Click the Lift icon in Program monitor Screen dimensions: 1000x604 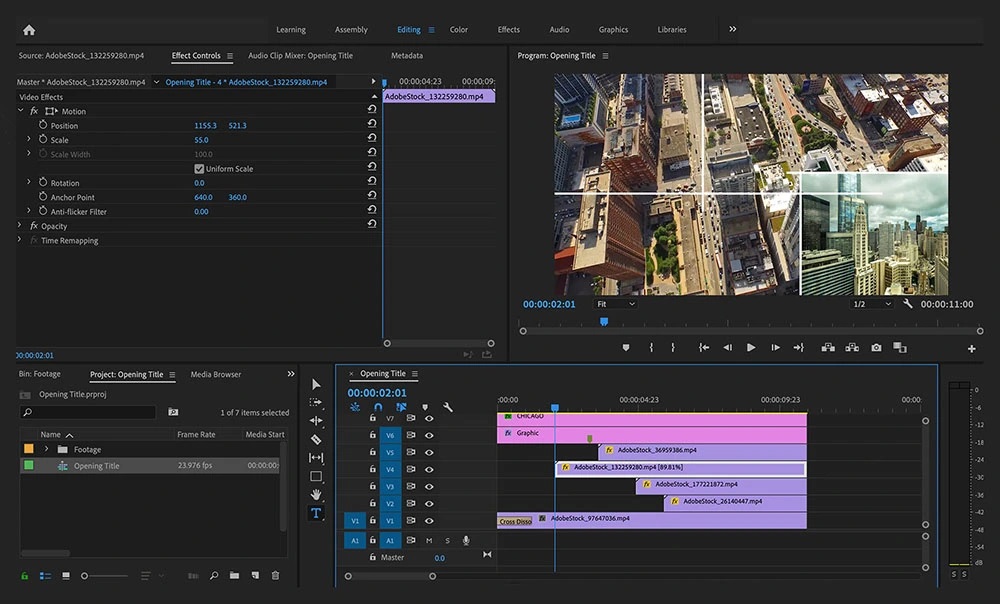coord(828,345)
